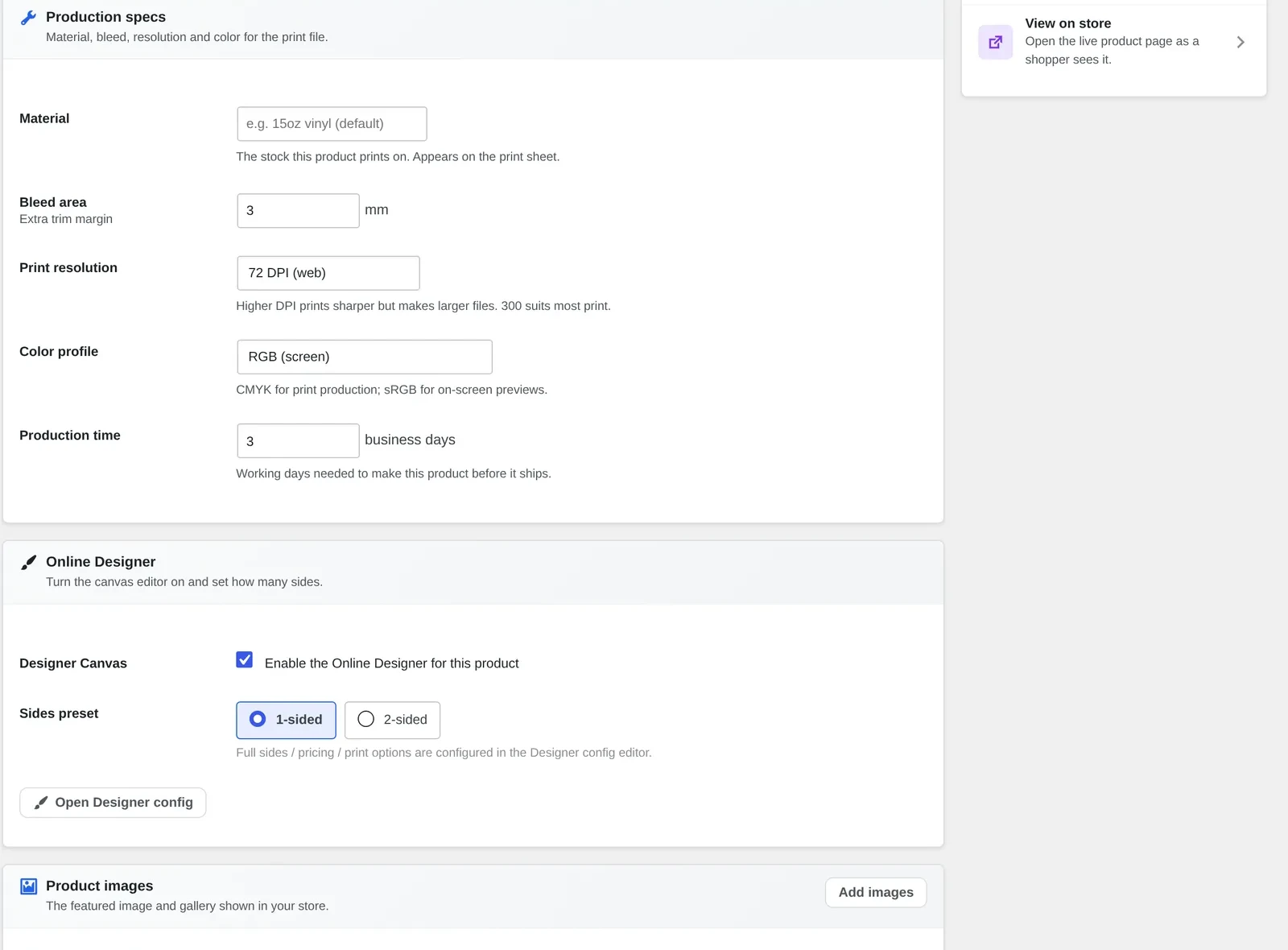This screenshot has height=950, width=1288.
Task: Click the 'Extra trim margin' caption
Action: tap(66, 219)
